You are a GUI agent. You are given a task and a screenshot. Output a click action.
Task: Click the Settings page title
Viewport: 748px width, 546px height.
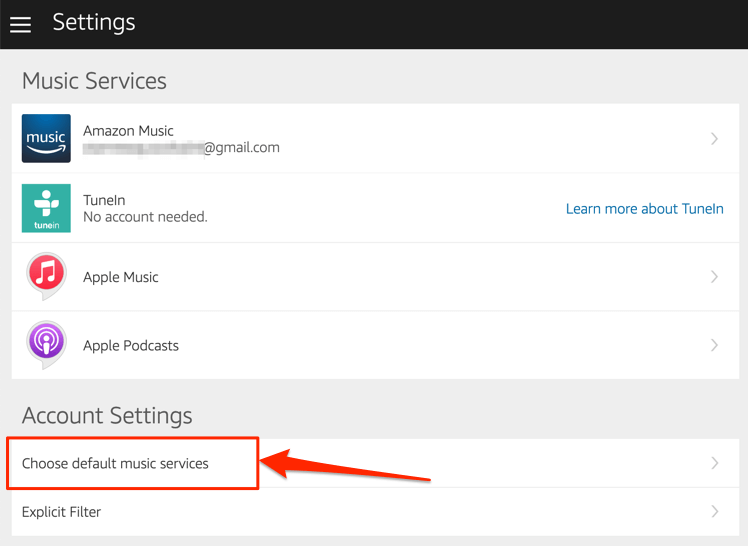coord(93,22)
